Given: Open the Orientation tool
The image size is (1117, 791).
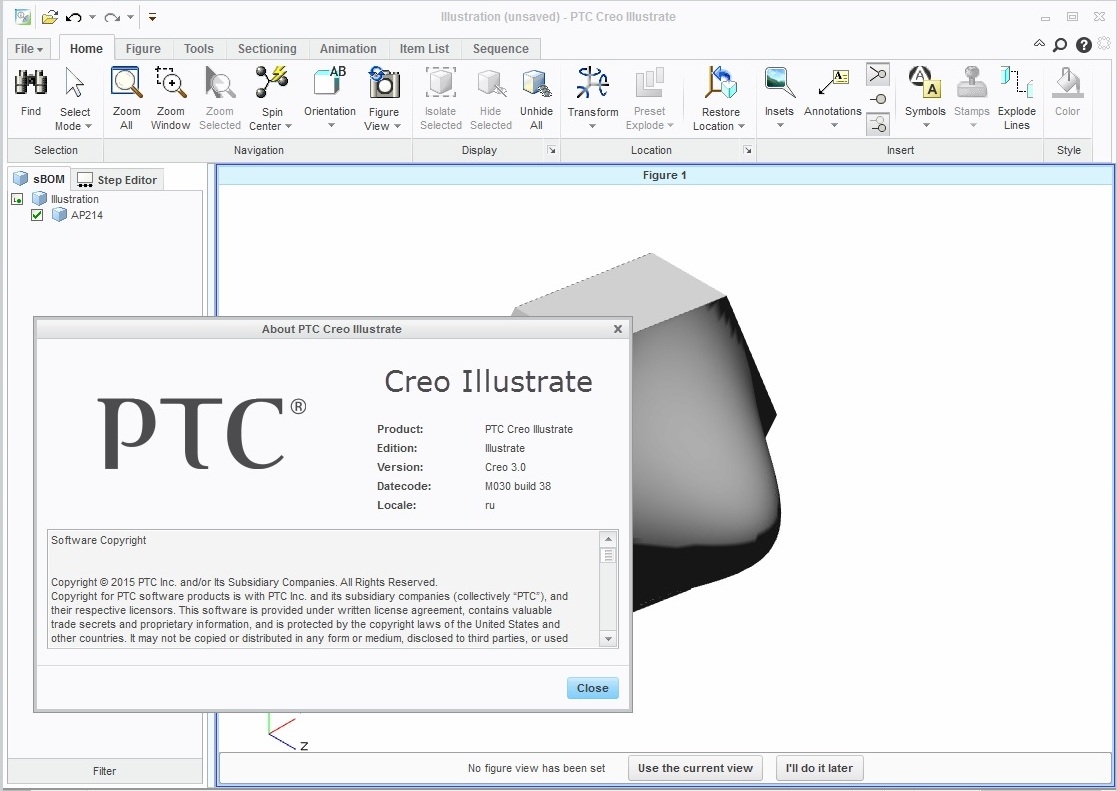Looking at the screenshot, I should pyautogui.click(x=330, y=82).
